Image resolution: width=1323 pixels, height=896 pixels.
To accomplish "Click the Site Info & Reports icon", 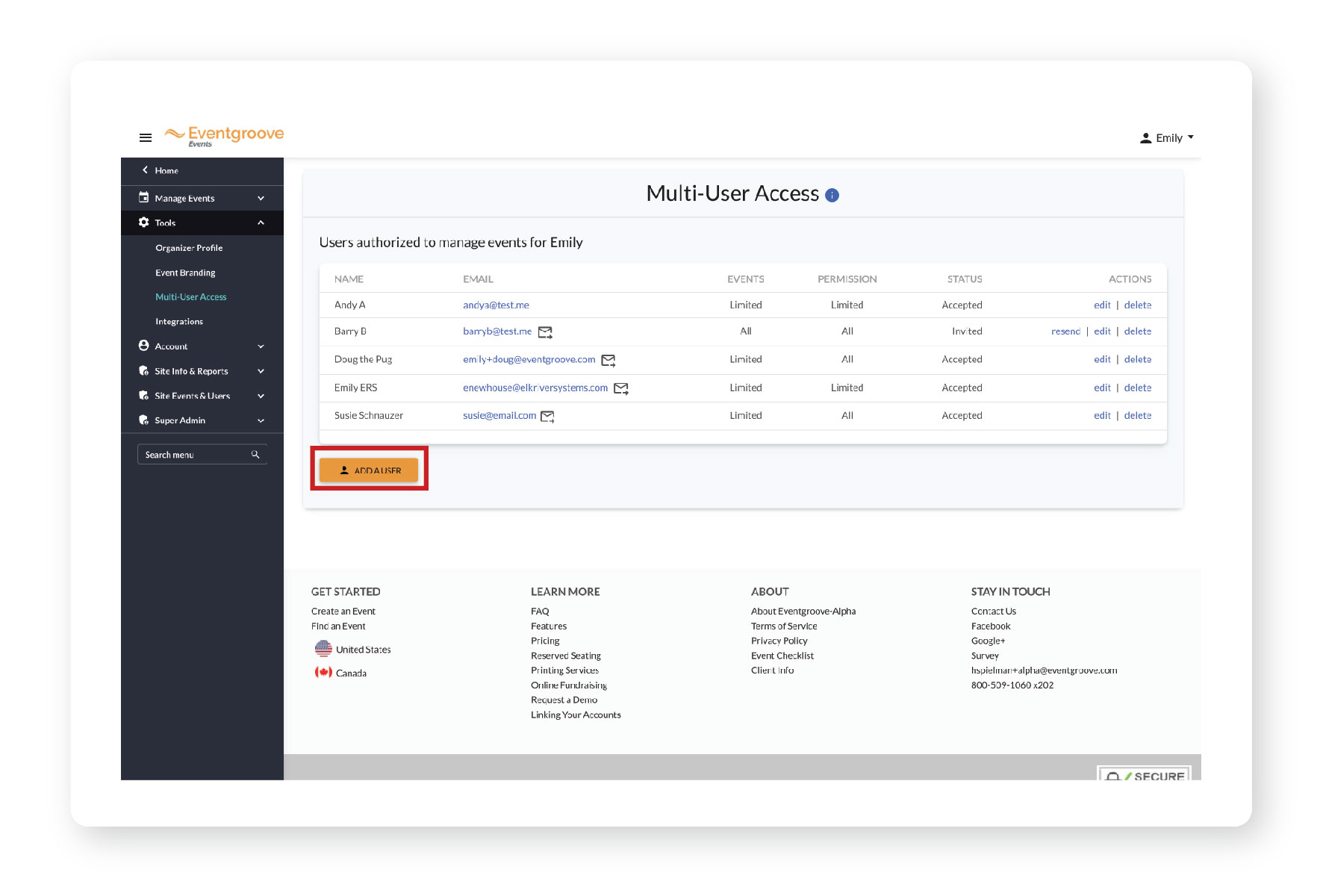I will (x=143, y=370).
